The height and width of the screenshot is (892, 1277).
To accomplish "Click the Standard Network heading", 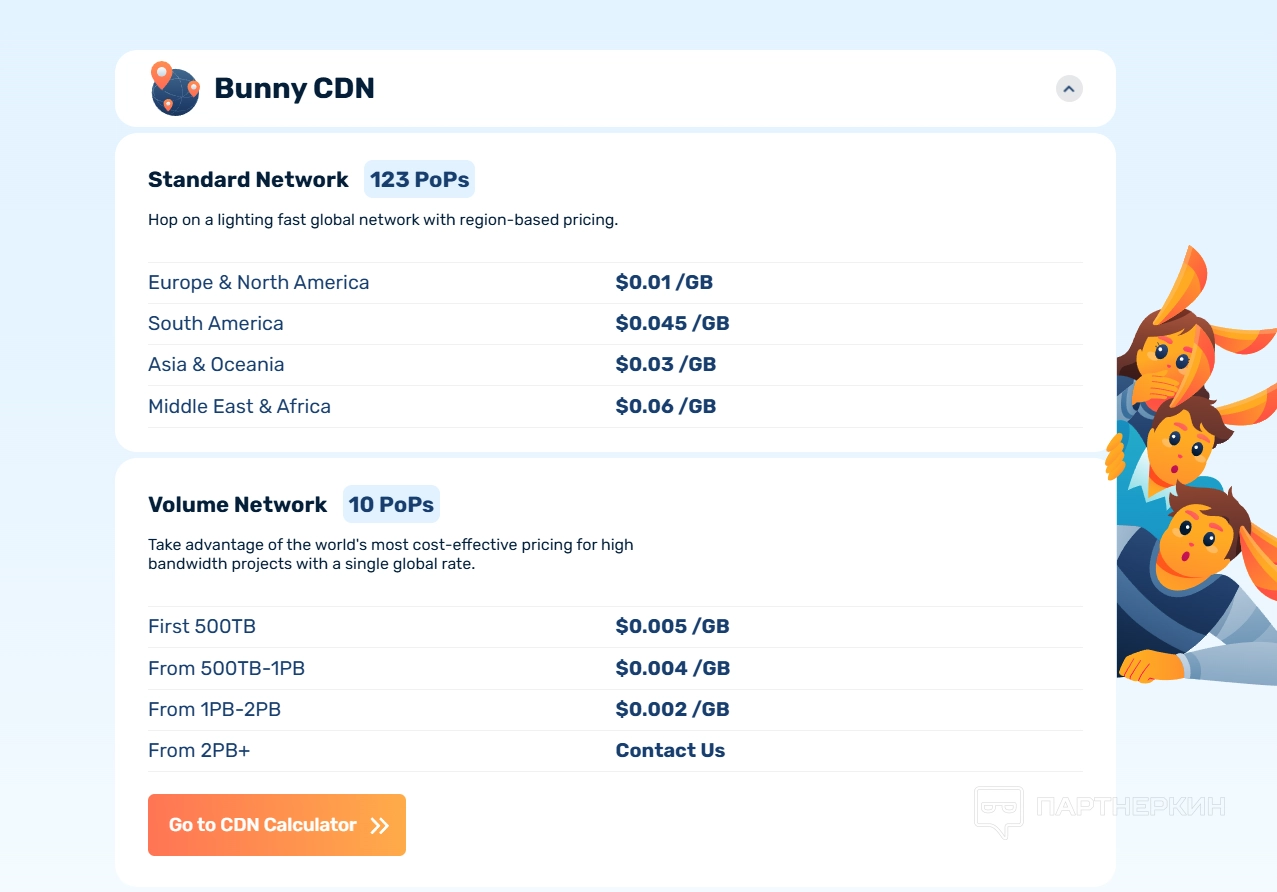I will pyautogui.click(x=248, y=180).
